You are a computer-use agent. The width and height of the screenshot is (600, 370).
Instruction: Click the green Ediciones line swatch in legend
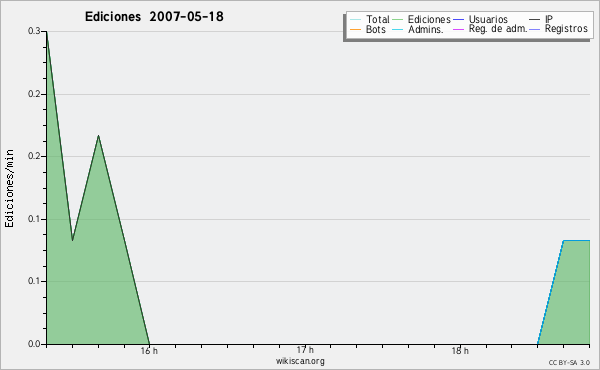point(398,20)
